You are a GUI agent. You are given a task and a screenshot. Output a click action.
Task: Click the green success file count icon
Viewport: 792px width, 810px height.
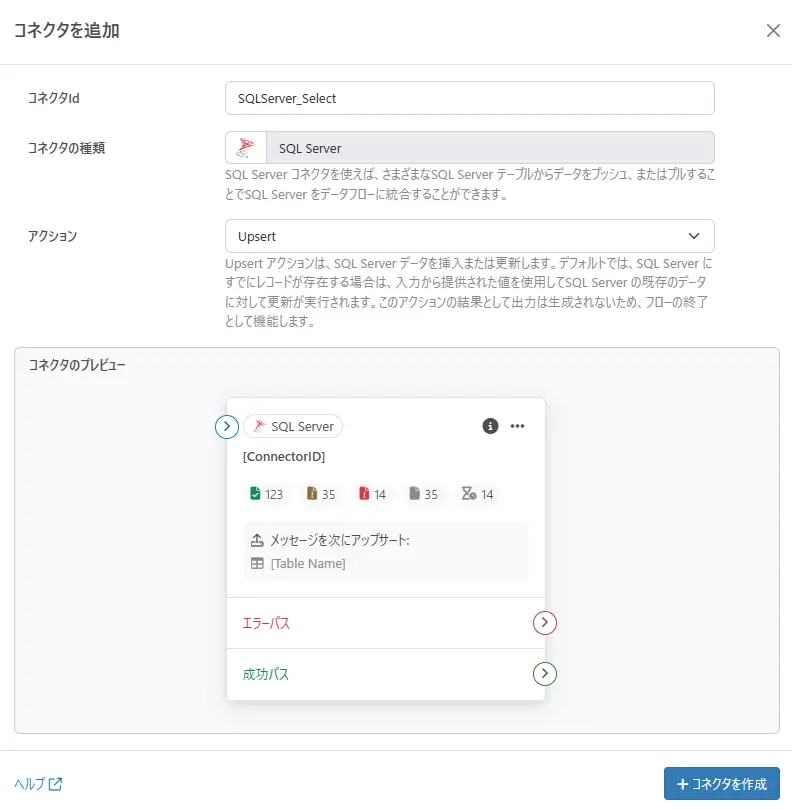click(255, 494)
